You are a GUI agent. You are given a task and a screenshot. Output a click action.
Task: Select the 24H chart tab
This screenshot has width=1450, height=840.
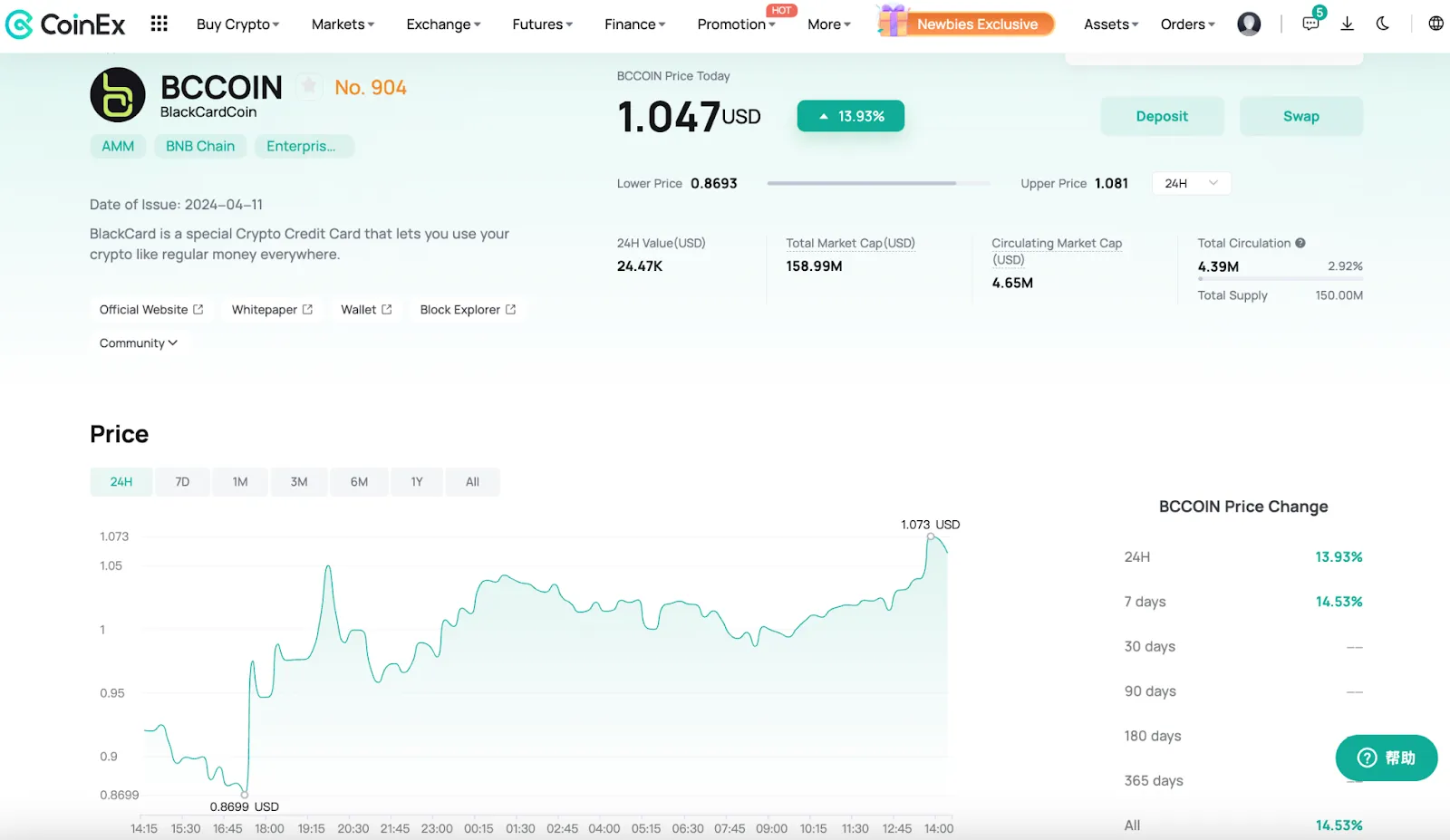point(121,482)
